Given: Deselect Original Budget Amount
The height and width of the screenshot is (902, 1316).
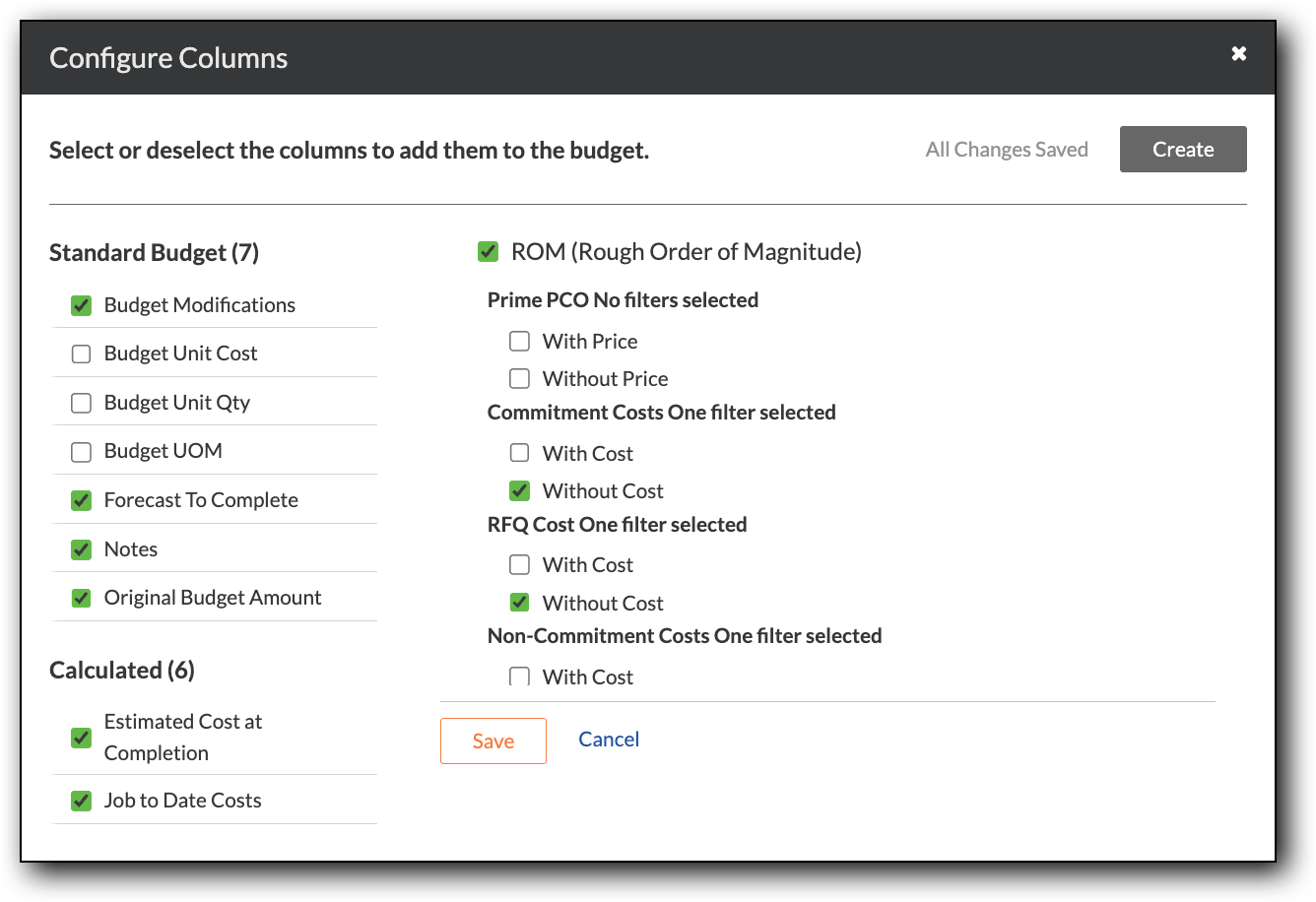Looking at the screenshot, I should coord(81,597).
